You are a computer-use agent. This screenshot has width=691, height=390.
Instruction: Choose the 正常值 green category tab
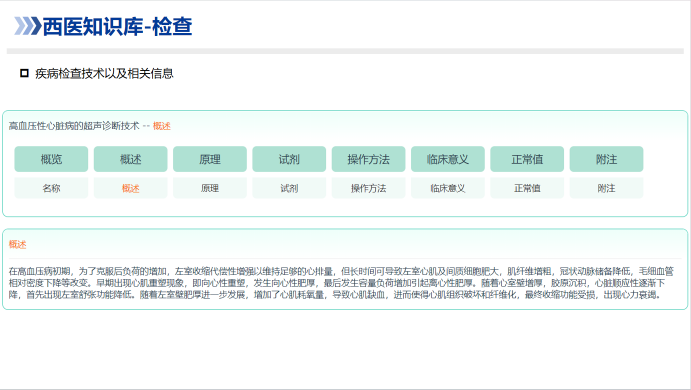point(527,159)
